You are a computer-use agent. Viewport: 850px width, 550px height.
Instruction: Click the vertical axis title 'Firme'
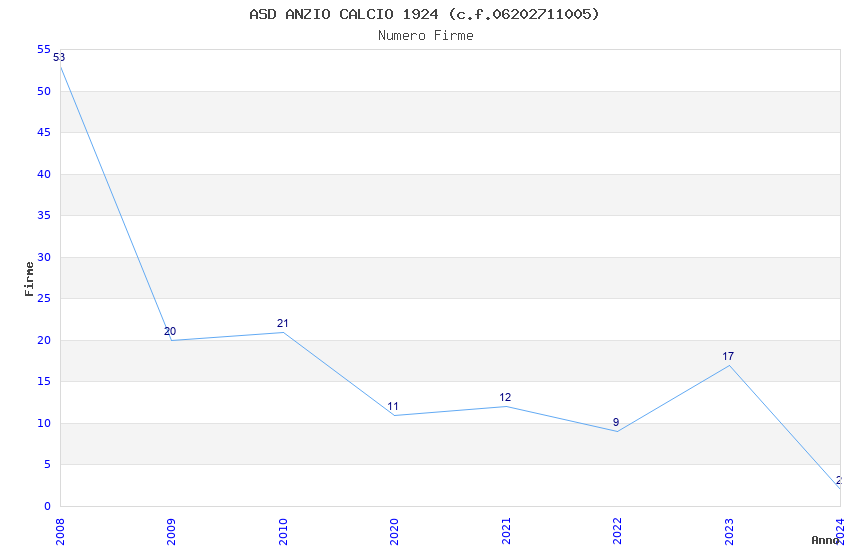[29, 279]
